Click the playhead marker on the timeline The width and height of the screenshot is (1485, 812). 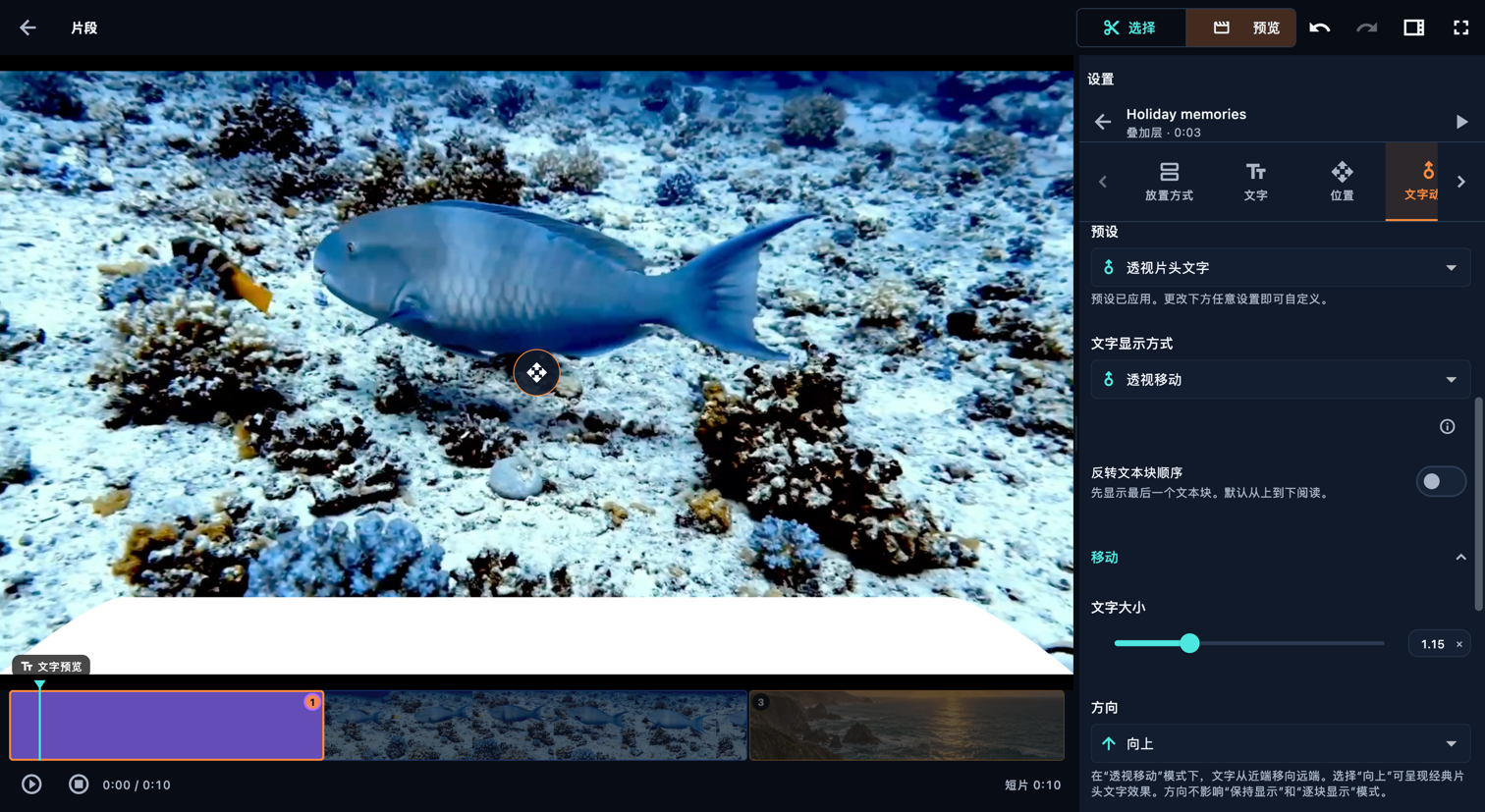click(x=39, y=684)
